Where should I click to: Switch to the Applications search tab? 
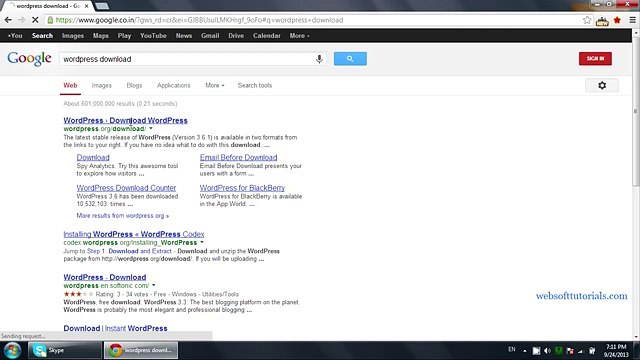[x=173, y=85]
